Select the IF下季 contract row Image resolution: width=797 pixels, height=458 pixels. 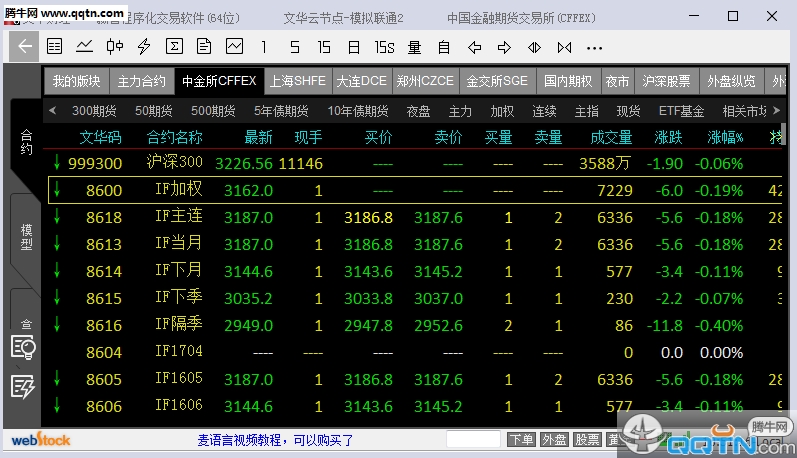(x=414, y=298)
